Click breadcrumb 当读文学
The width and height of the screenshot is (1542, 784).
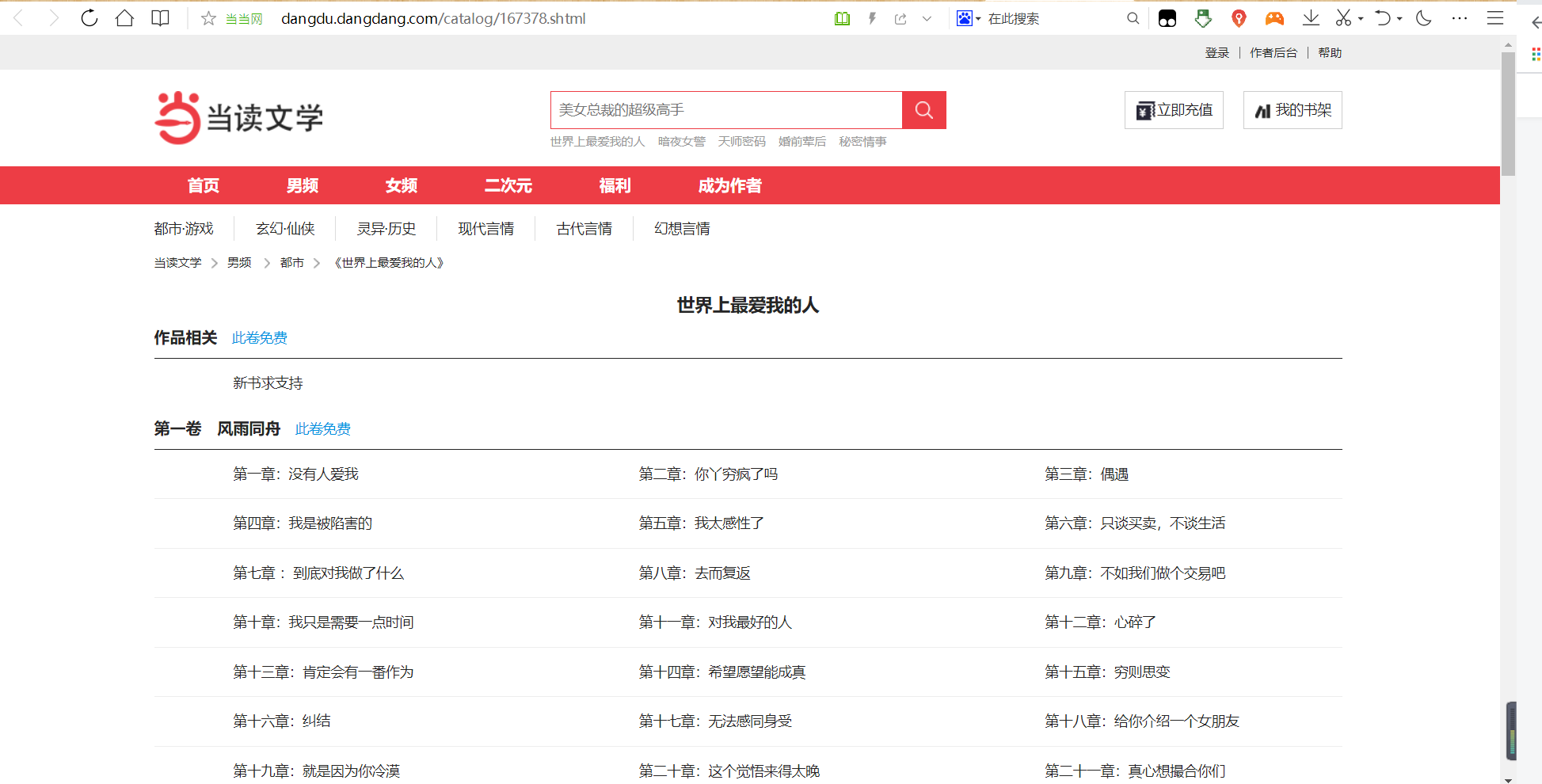(178, 262)
